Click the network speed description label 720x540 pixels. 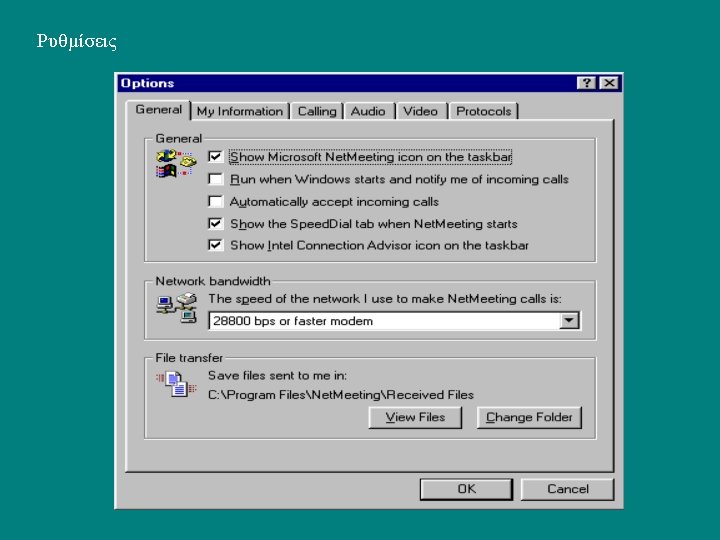[385, 299]
